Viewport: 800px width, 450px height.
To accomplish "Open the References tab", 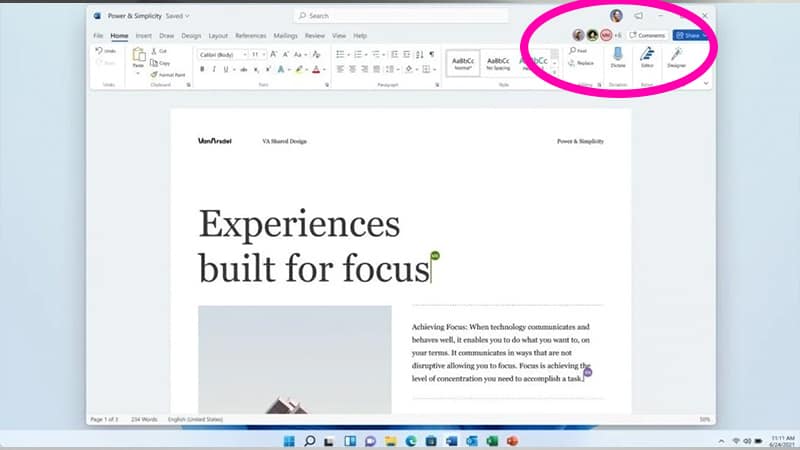I will (x=252, y=35).
